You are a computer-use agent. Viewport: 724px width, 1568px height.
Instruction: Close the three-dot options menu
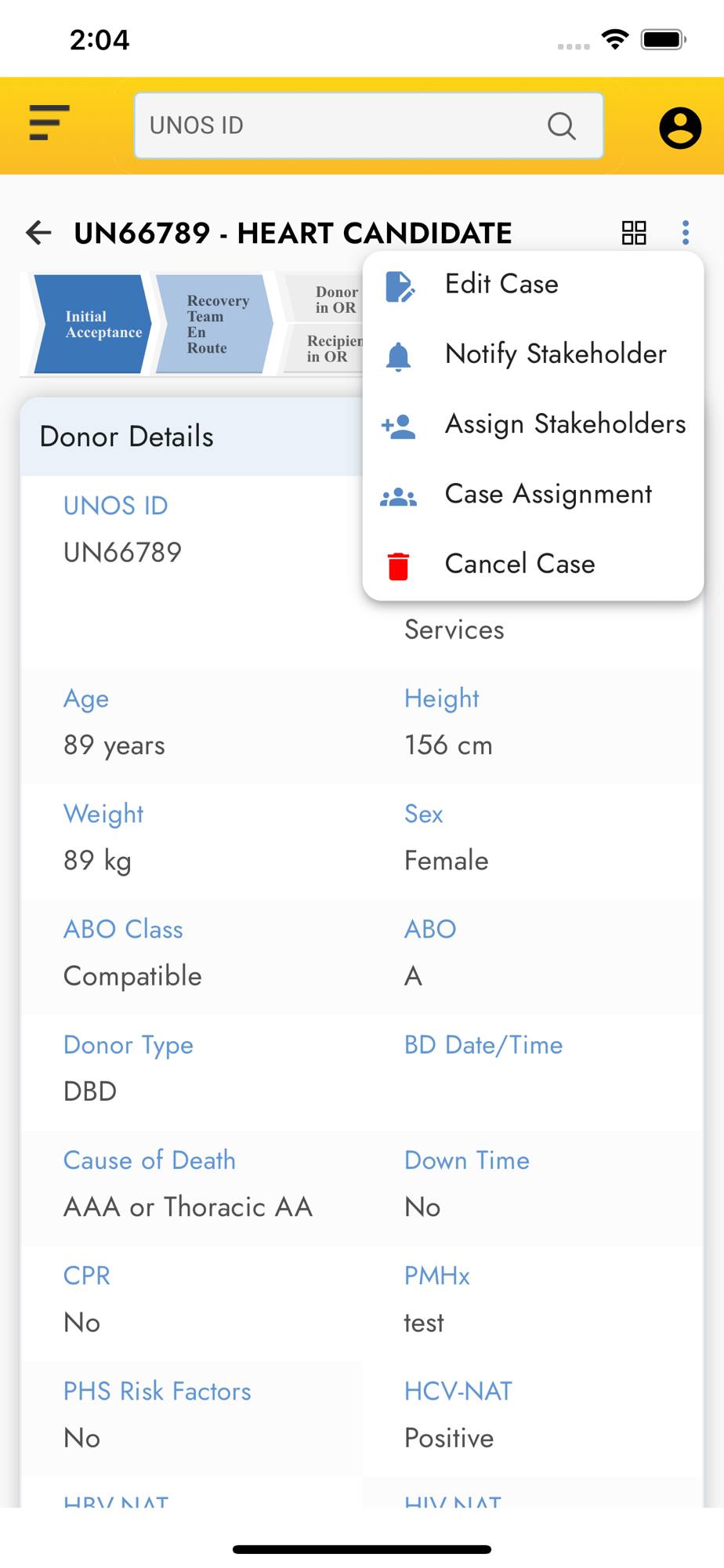tap(686, 232)
